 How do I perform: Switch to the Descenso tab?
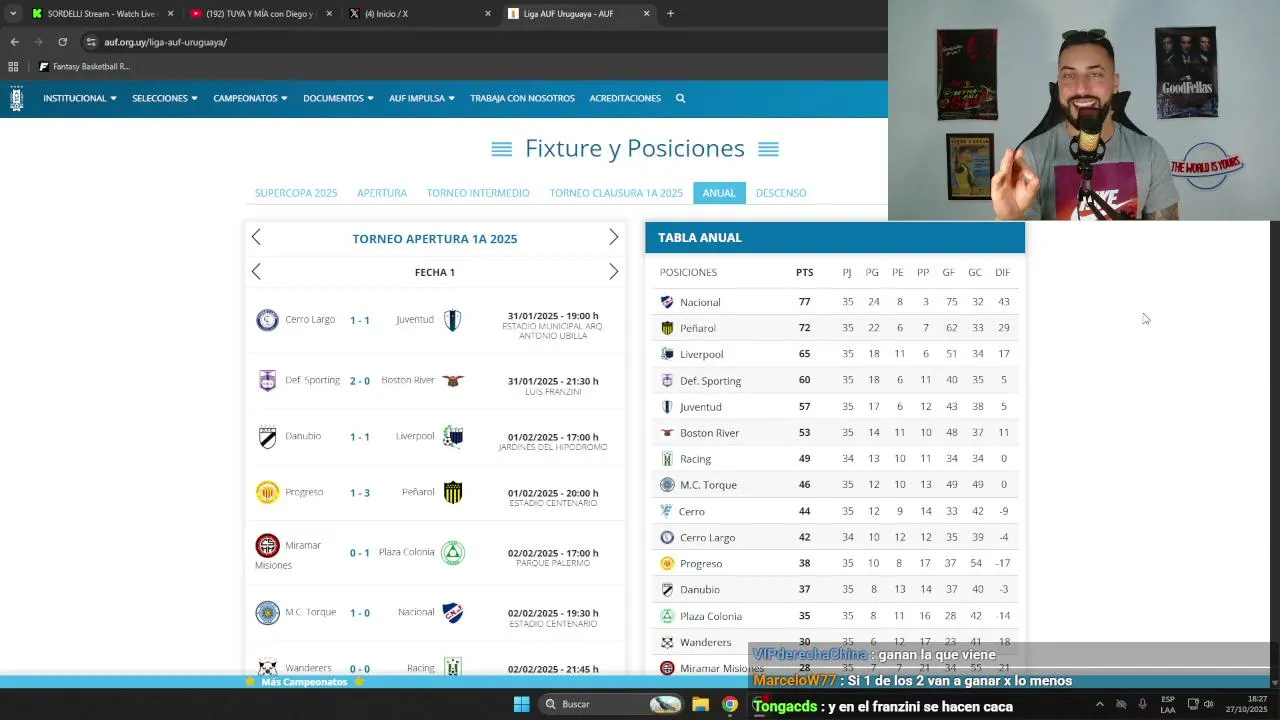click(781, 193)
